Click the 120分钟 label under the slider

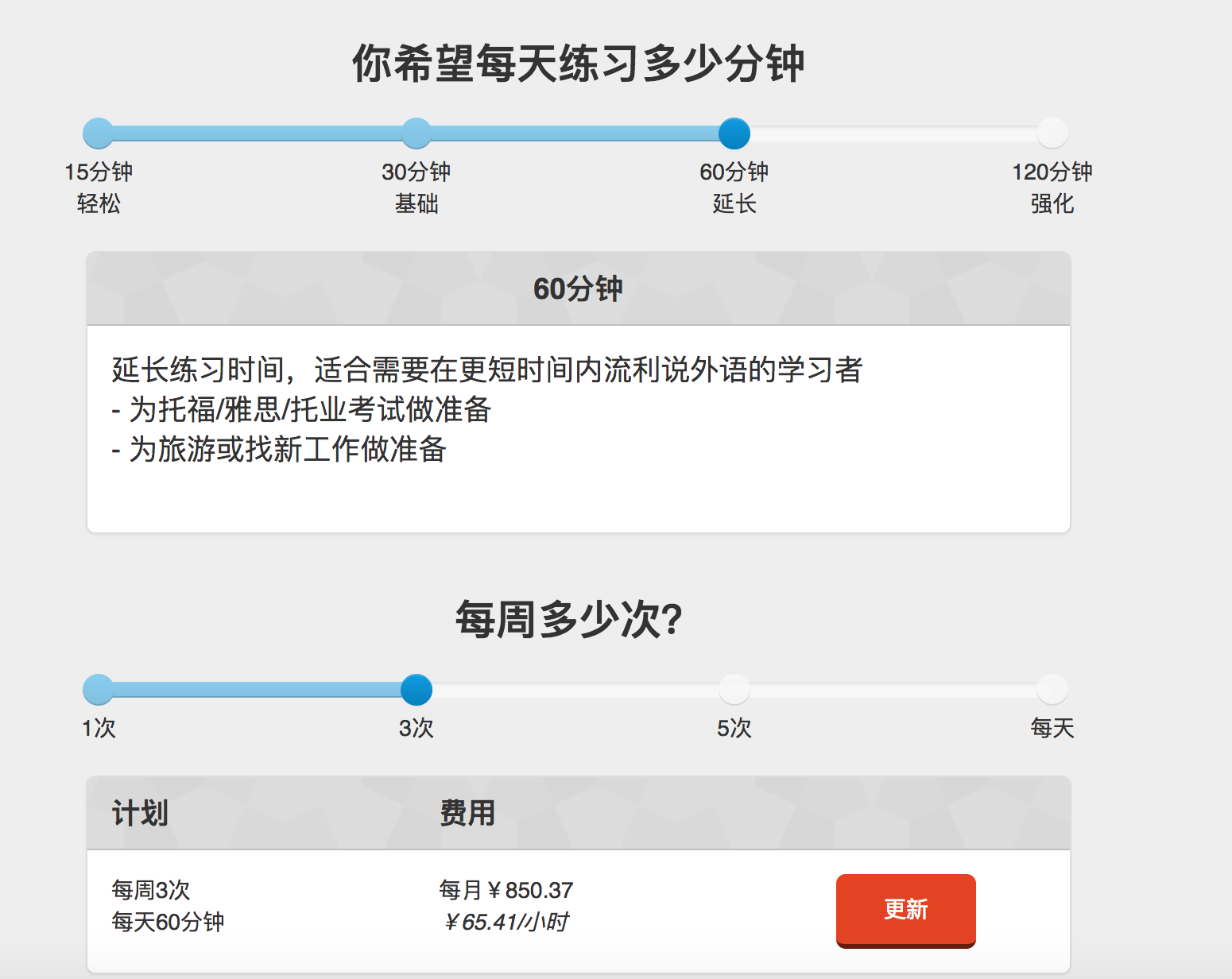click(1052, 172)
